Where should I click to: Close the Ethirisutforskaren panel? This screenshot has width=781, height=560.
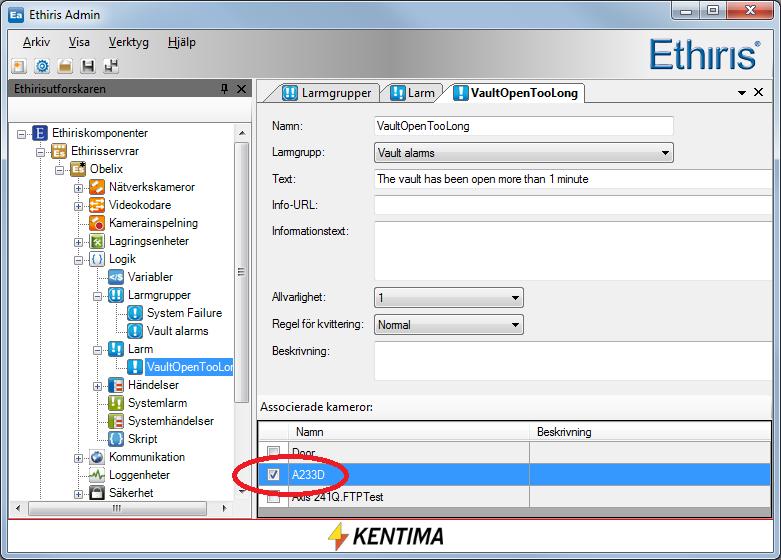pyautogui.click(x=242, y=89)
